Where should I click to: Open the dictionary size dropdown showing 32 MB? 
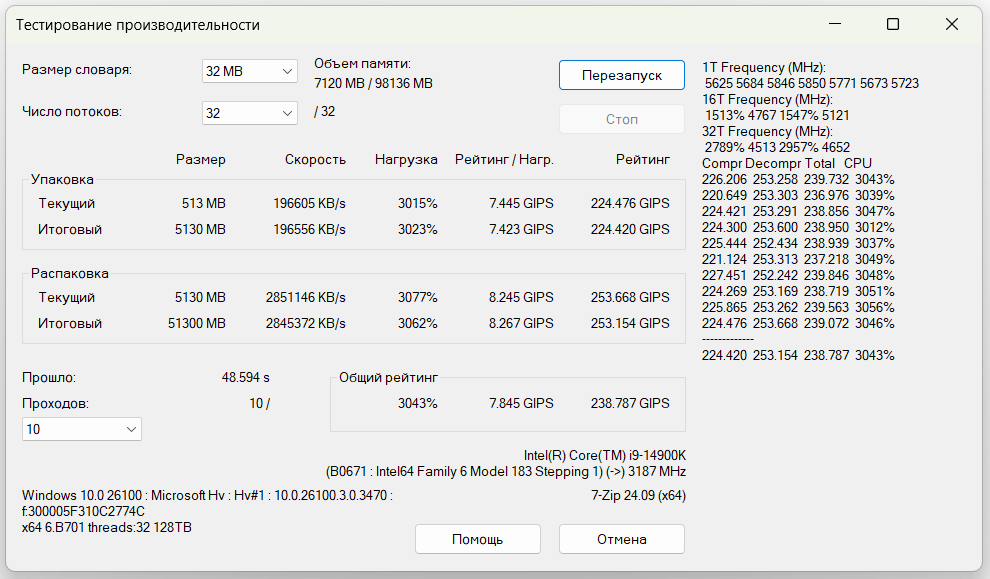(x=249, y=71)
